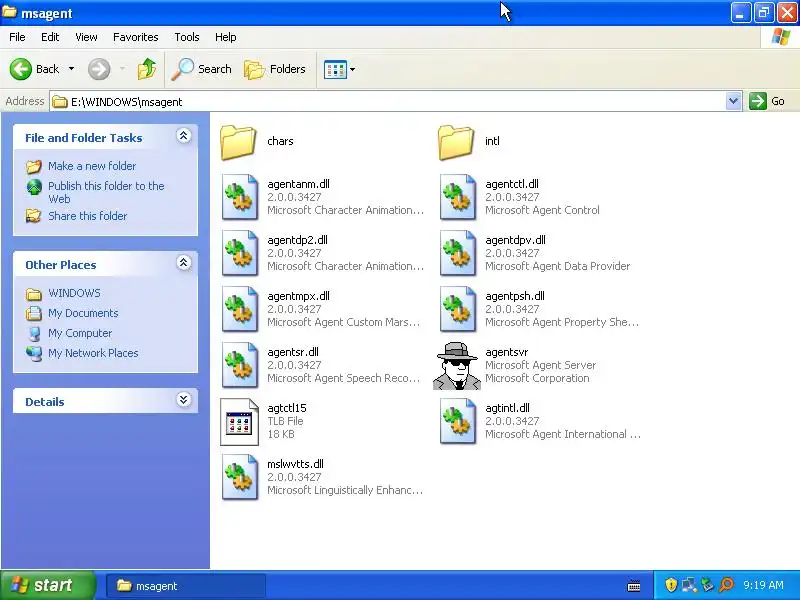Click the safely remove hardware tray icon
This screenshot has width=800, height=600.
coord(707,585)
